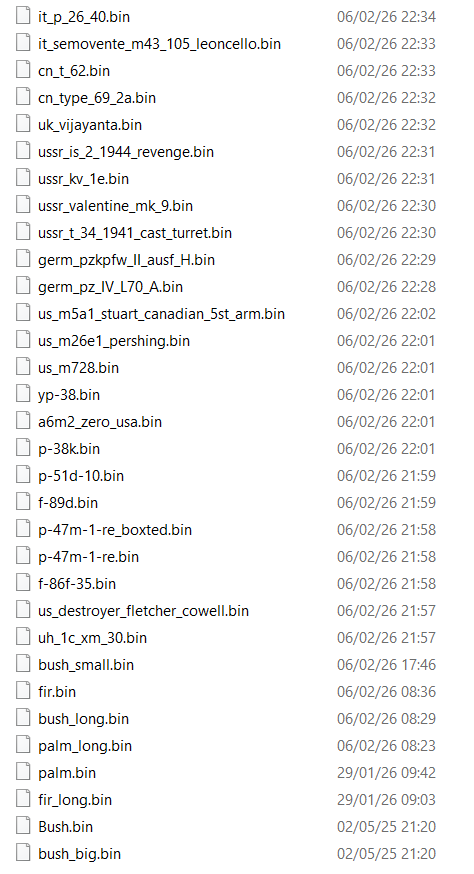Select the icon beside ussr_kv_1e.bin
This screenshot has height=874, width=474.
click(x=23, y=177)
